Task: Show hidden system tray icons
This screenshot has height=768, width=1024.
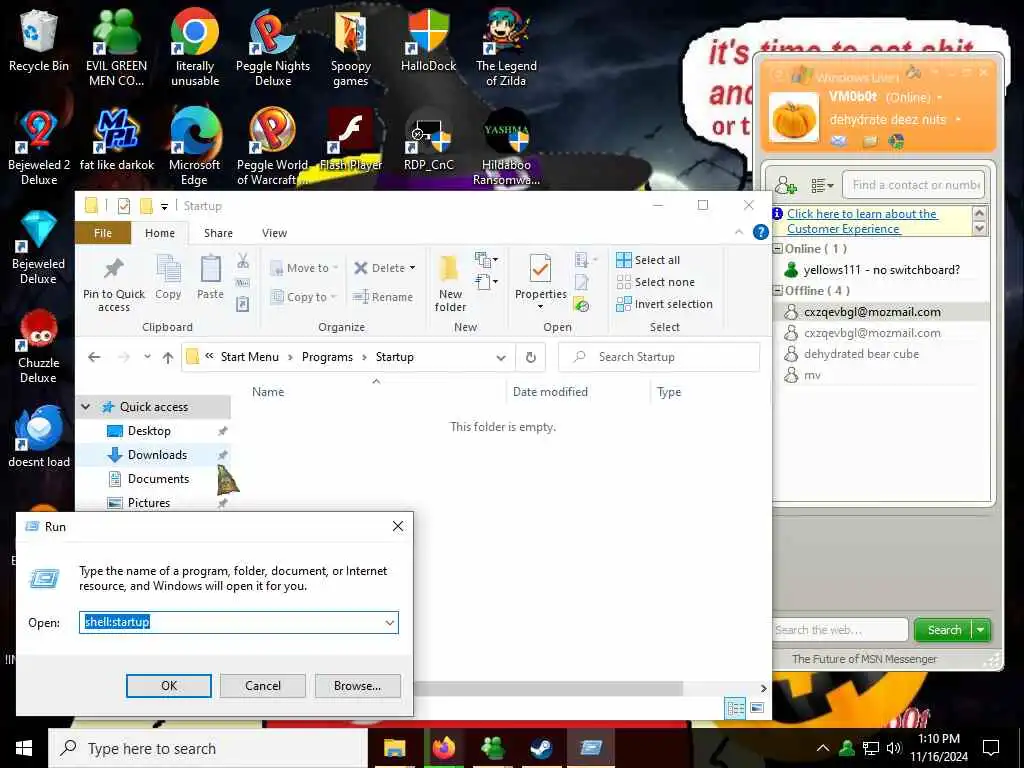Action: coord(823,748)
